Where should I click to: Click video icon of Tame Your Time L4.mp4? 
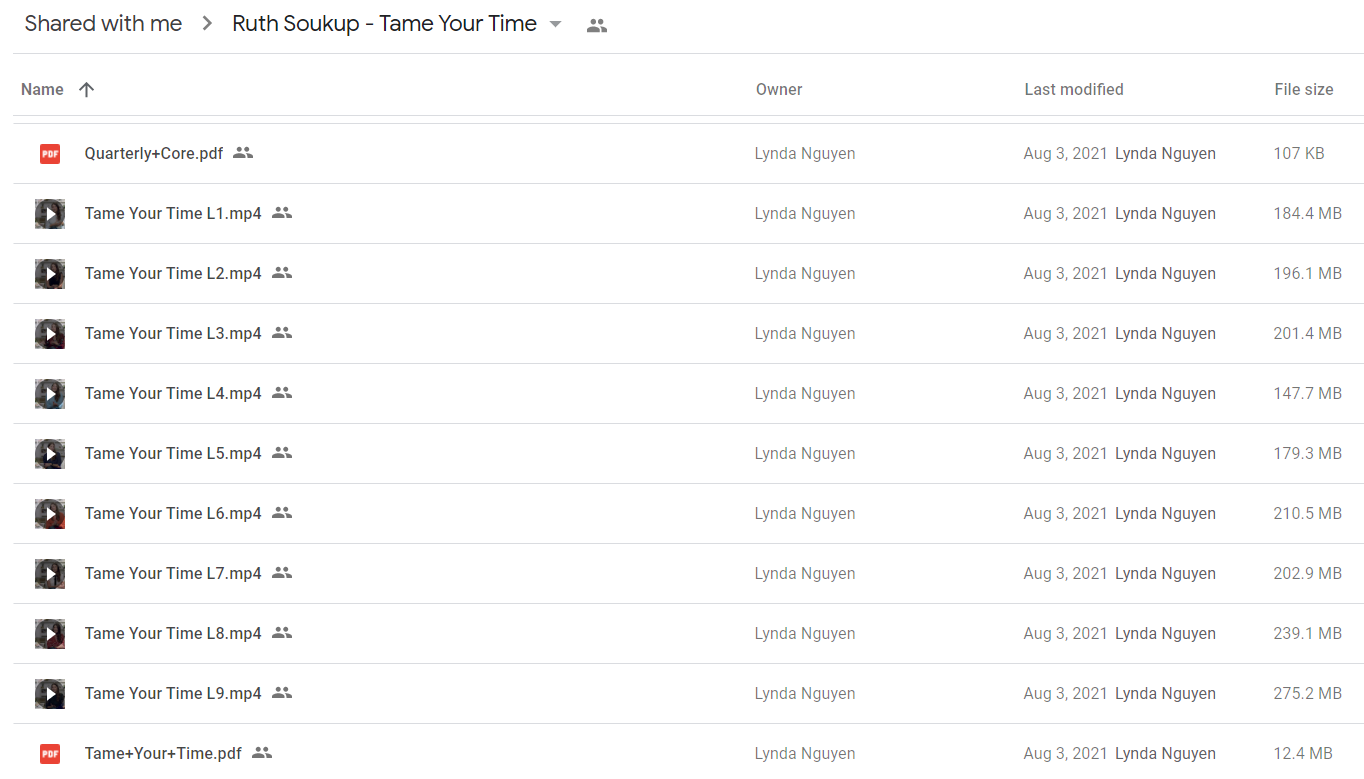click(x=50, y=394)
